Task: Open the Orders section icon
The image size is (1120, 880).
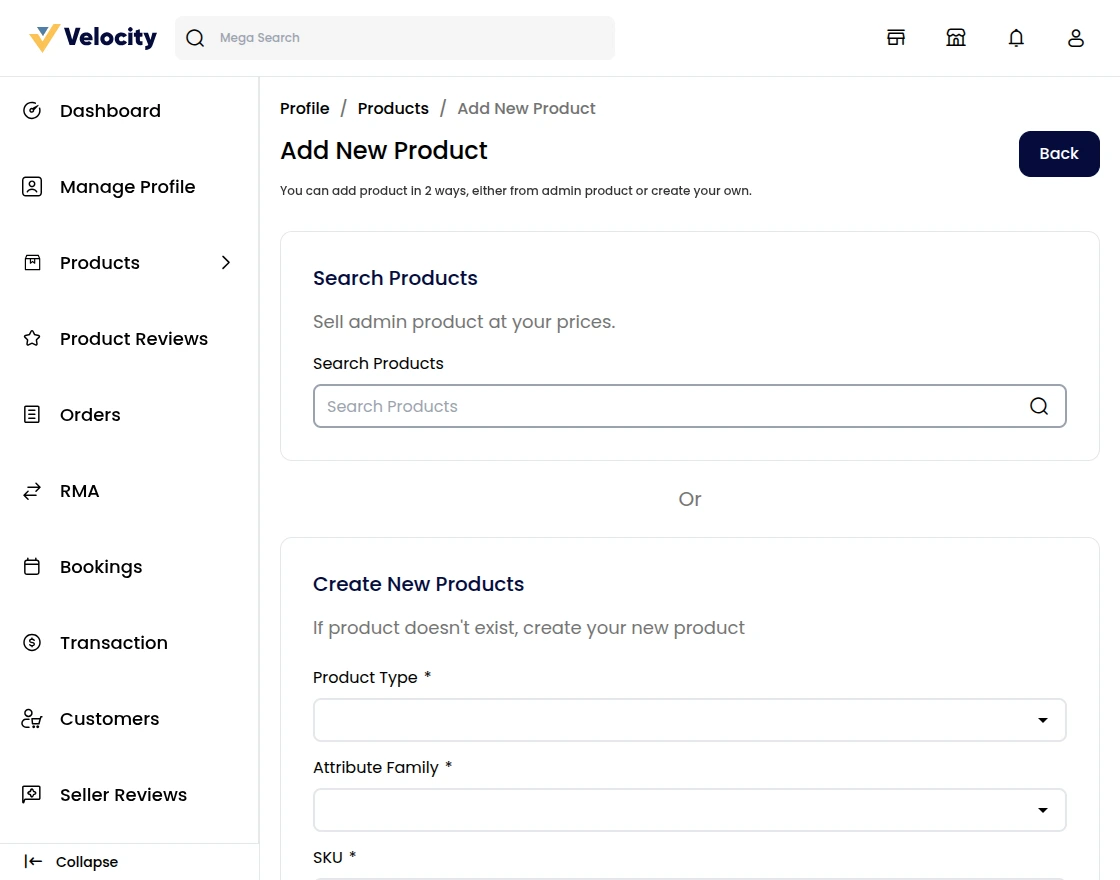Action: (x=31, y=414)
